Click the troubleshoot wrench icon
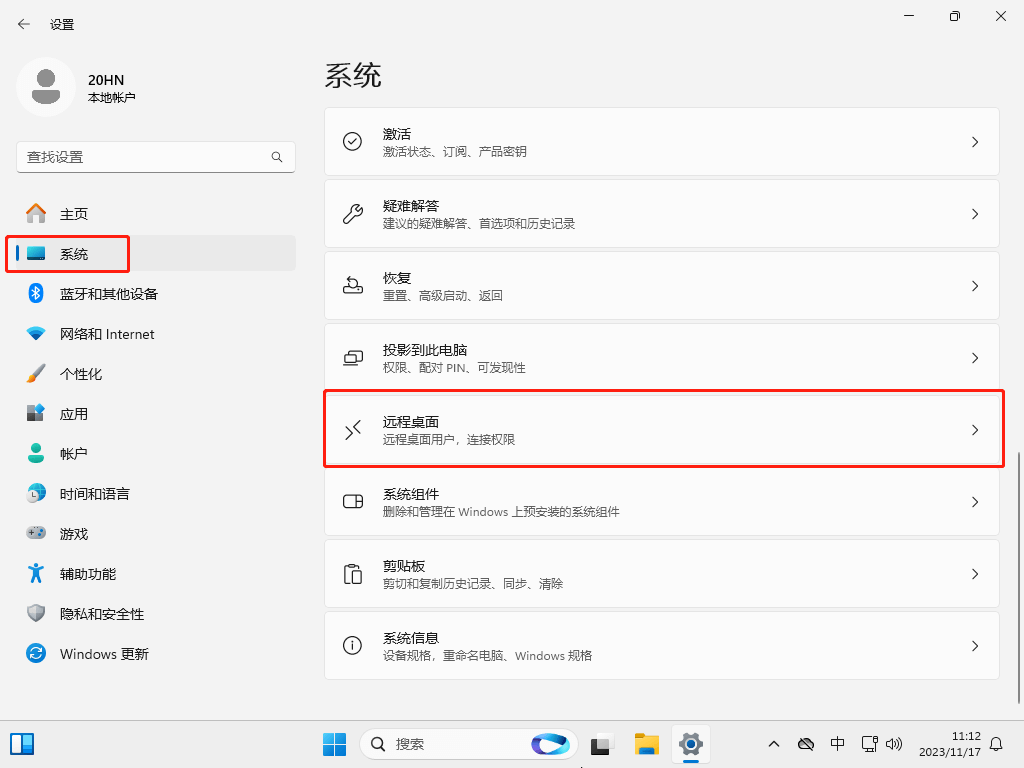 pyautogui.click(x=352, y=214)
